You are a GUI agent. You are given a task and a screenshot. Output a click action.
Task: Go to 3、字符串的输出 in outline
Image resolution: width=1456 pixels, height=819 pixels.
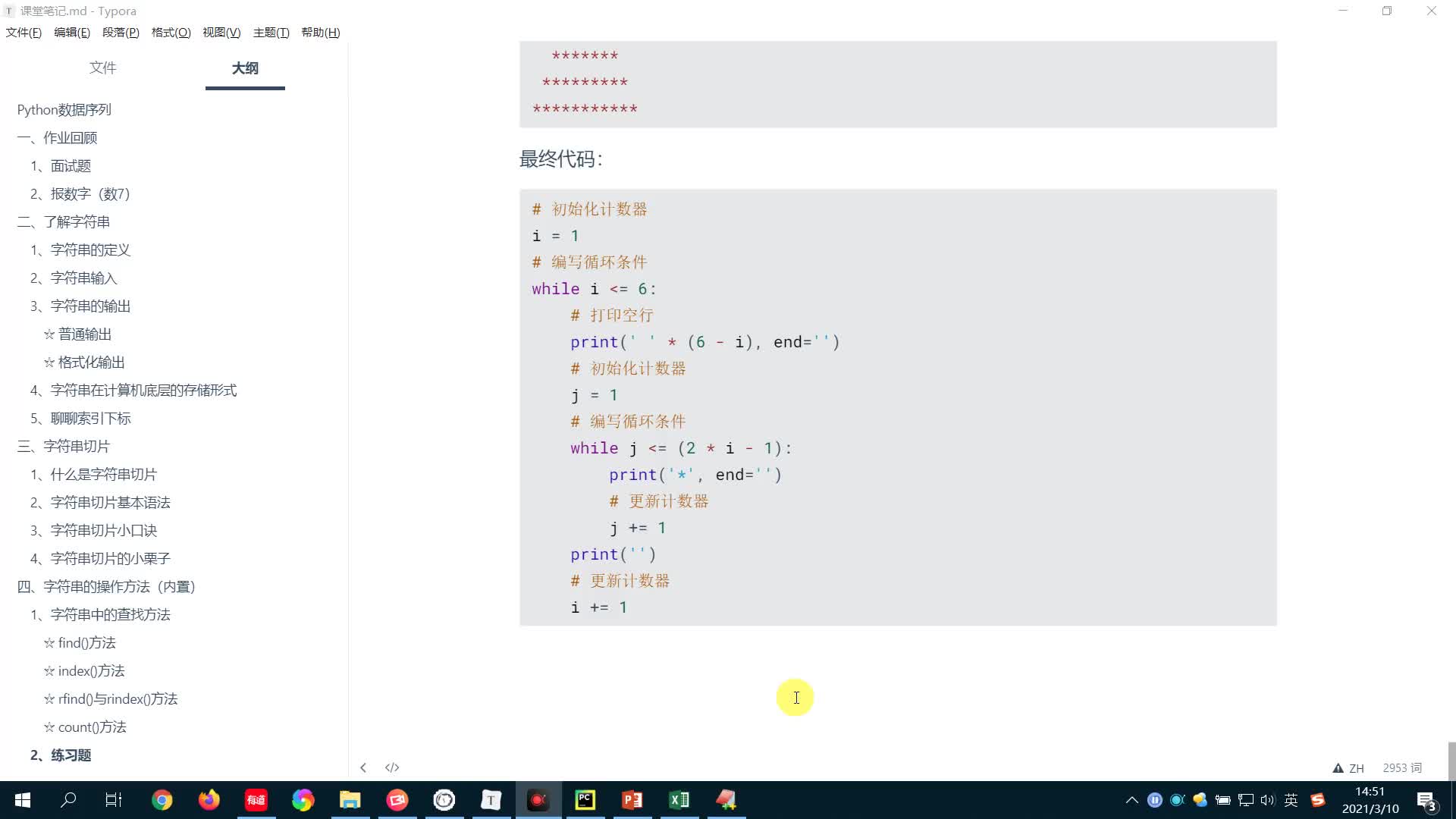coord(80,306)
